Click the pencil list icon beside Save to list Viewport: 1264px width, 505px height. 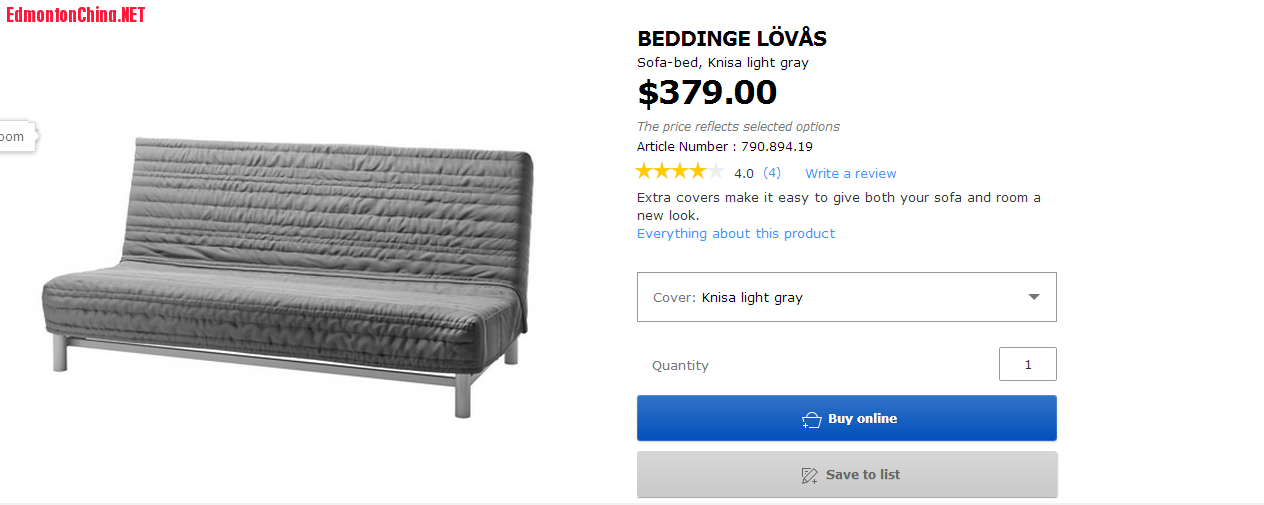[810, 476]
